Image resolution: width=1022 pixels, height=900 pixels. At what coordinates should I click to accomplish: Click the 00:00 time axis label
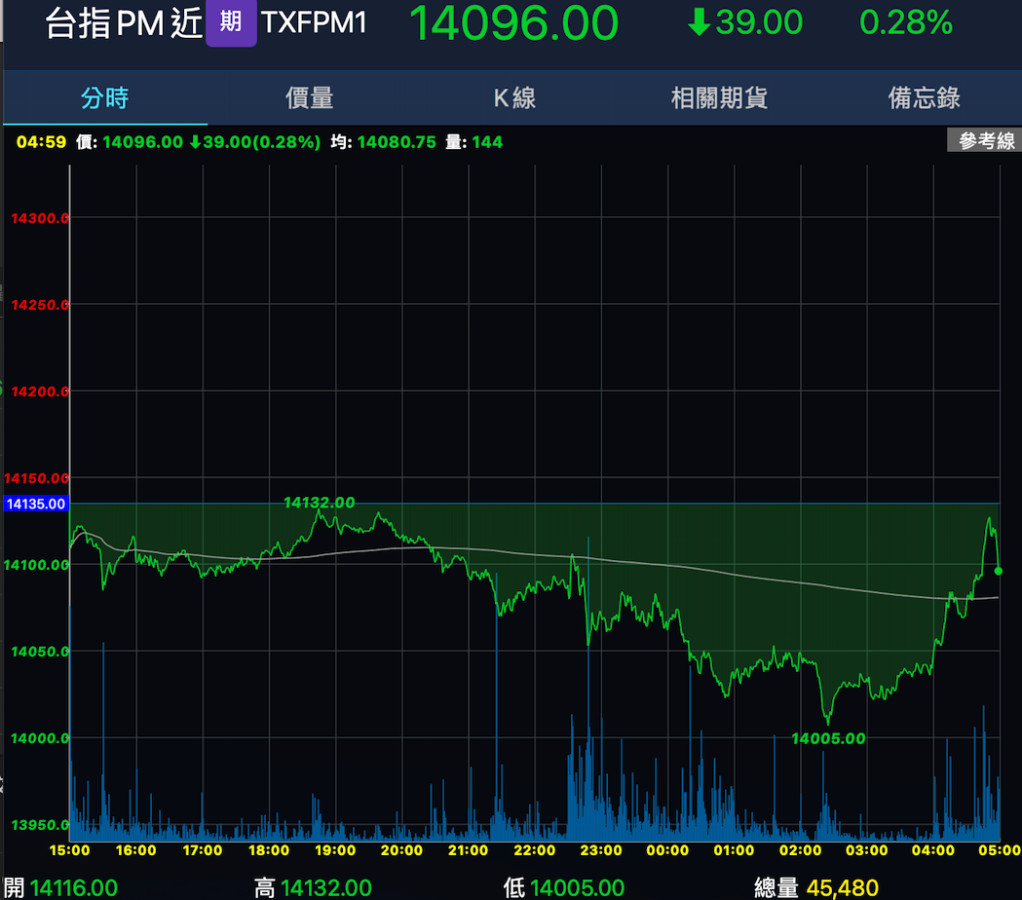coord(668,850)
